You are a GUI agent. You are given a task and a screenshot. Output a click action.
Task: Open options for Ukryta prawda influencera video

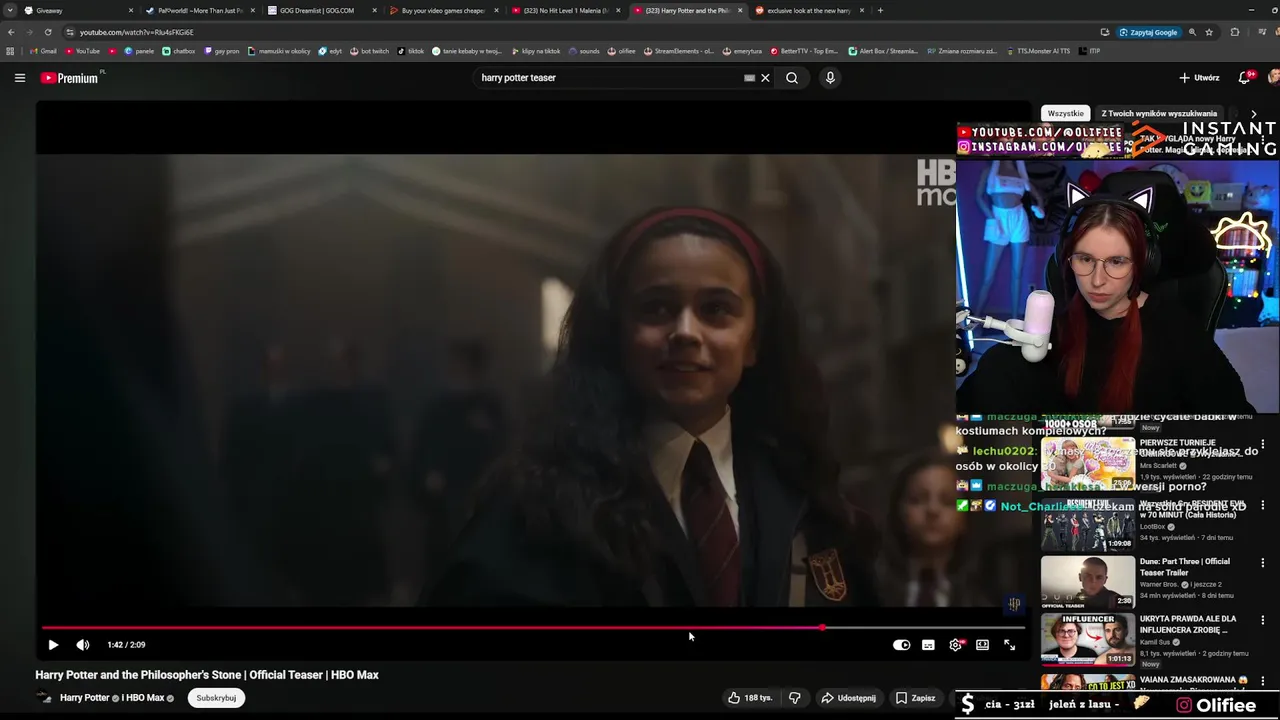(x=1262, y=620)
